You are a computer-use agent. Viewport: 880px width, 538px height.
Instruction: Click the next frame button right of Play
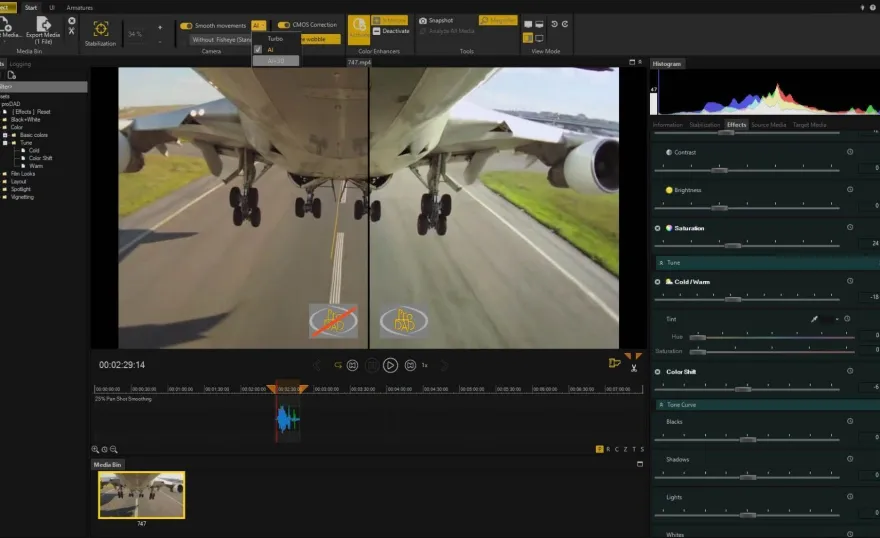(410, 365)
